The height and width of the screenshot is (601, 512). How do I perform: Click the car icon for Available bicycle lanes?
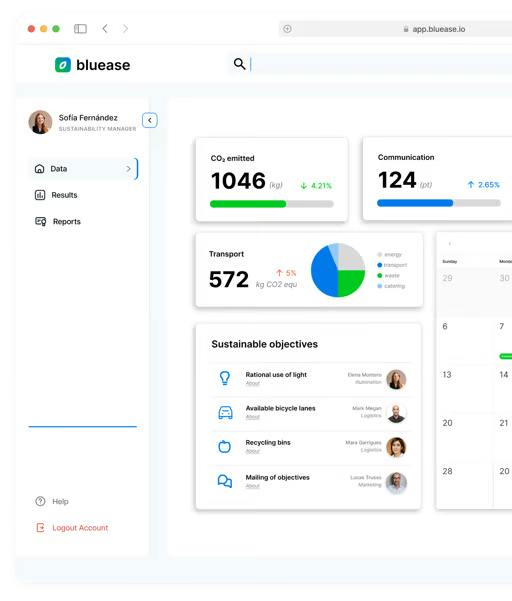(x=225, y=412)
